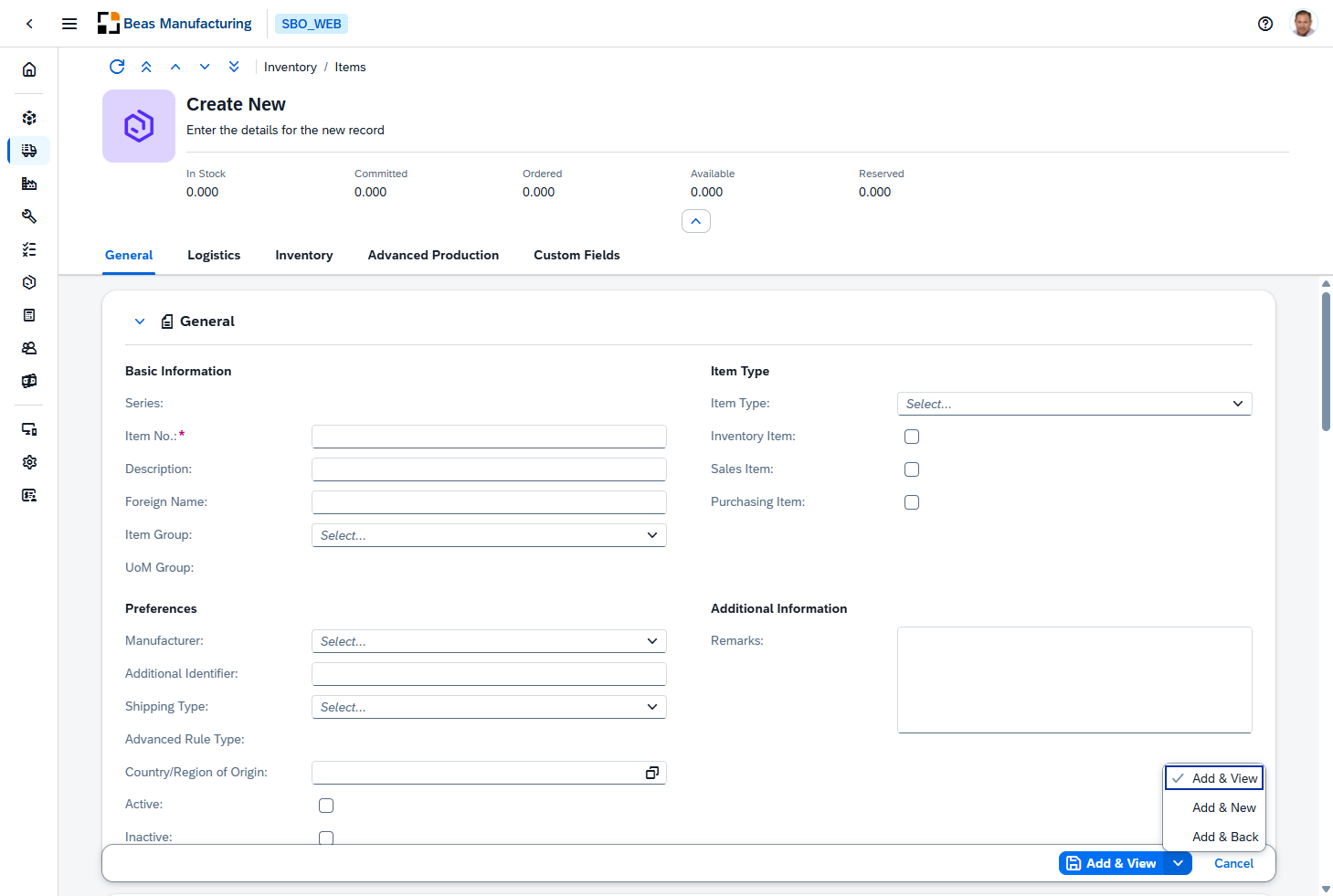The height and width of the screenshot is (896, 1333).
Task: Open the settings gear in the sidebar
Action: (29, 462)
